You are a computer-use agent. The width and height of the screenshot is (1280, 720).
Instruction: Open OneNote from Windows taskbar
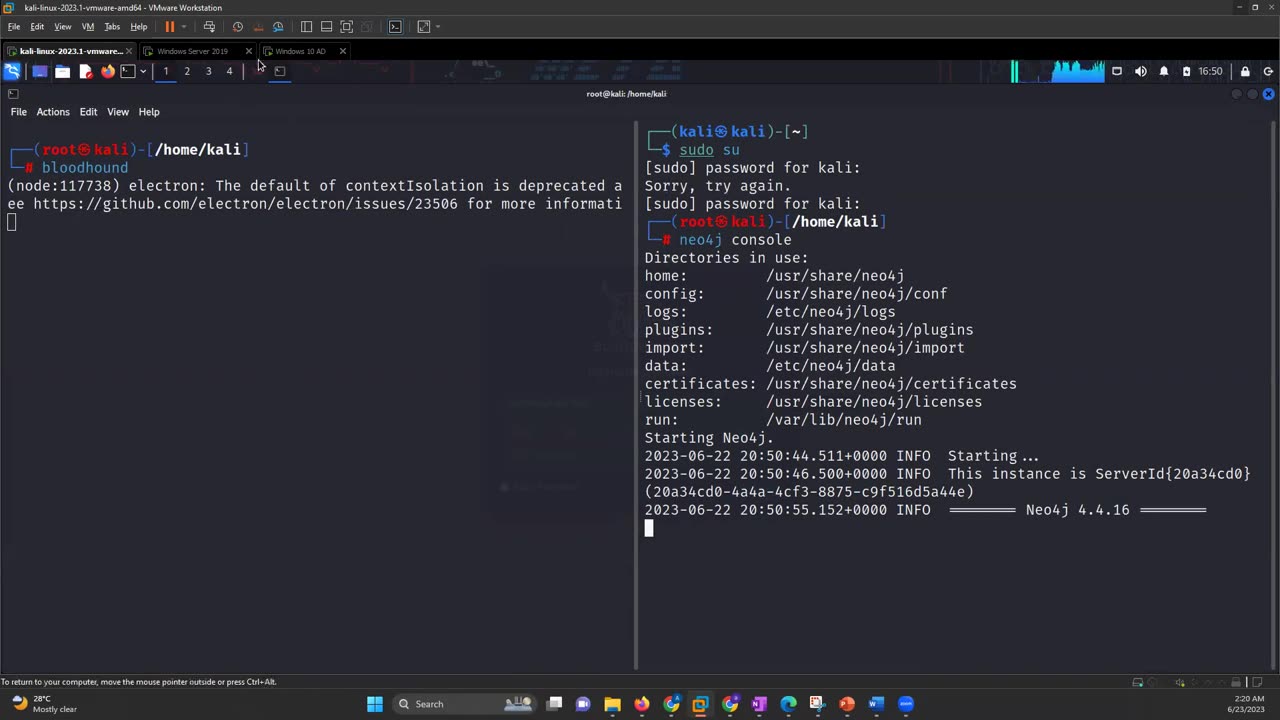[x=759, y=704]
